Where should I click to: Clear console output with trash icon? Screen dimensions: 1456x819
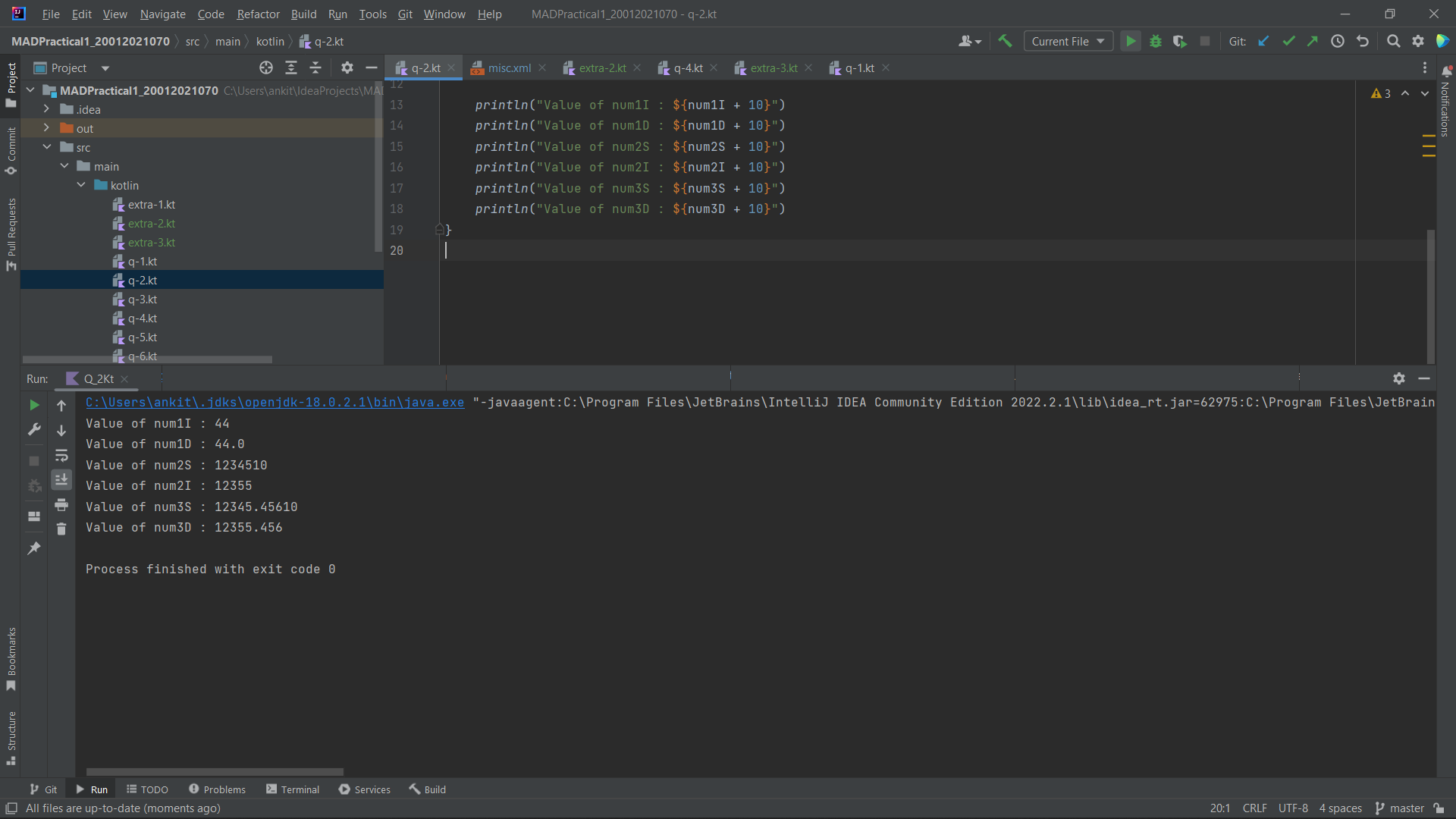(61, 529)
